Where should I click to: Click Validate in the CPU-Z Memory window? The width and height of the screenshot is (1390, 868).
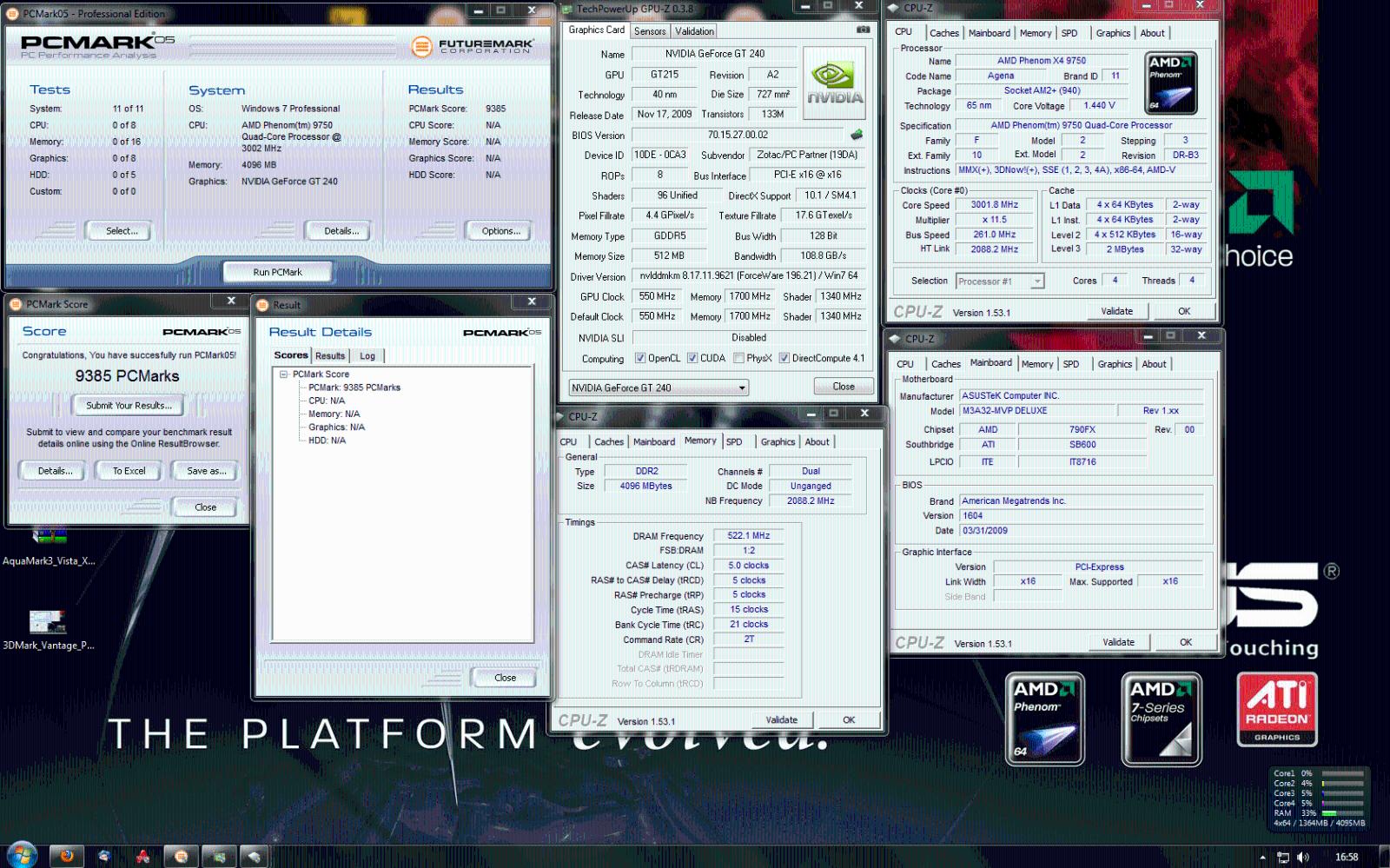pyautogui.click(x=782, y=720)
